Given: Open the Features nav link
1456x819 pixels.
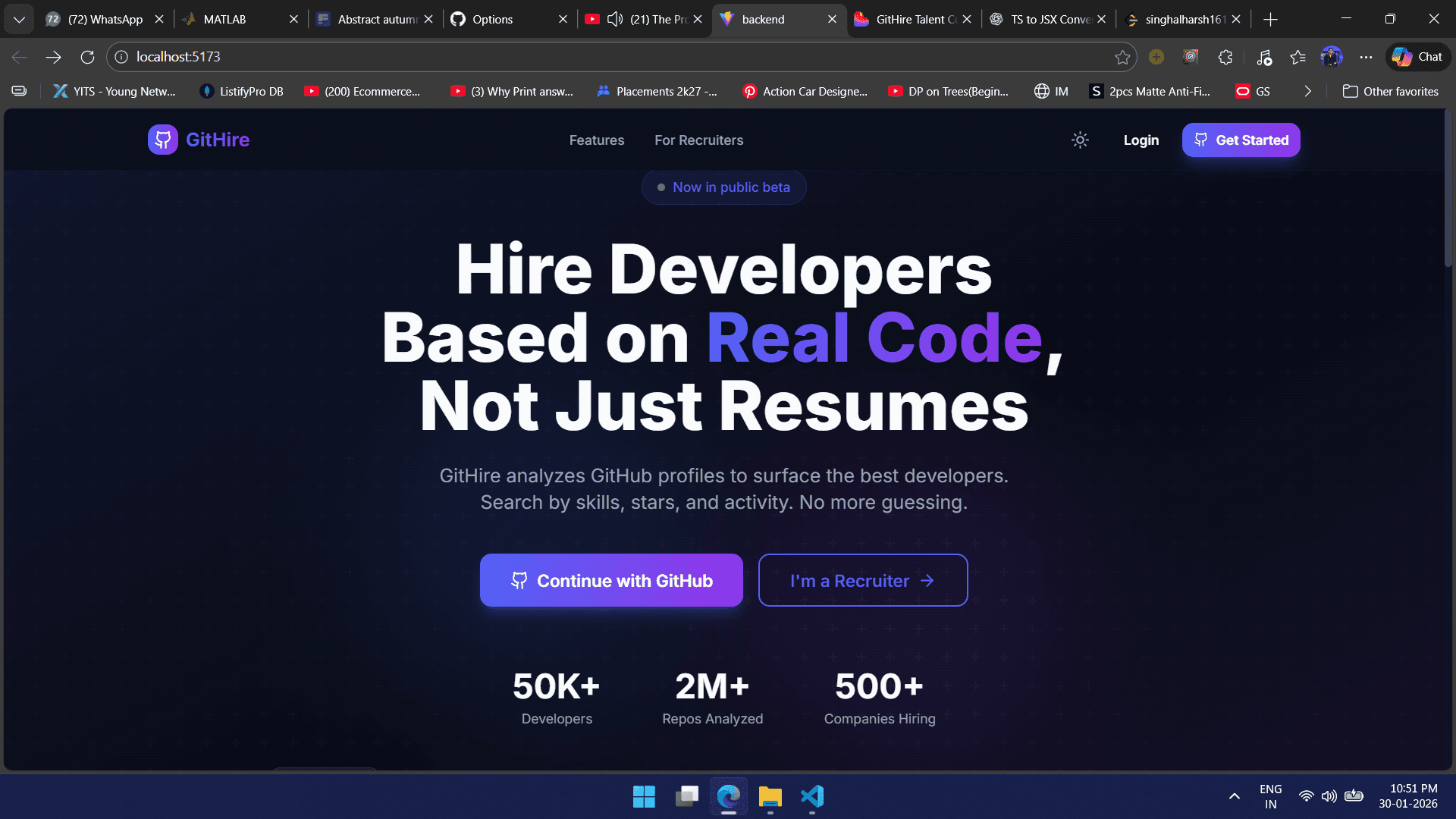Looking at the screenshot, I should click(597, 140).
